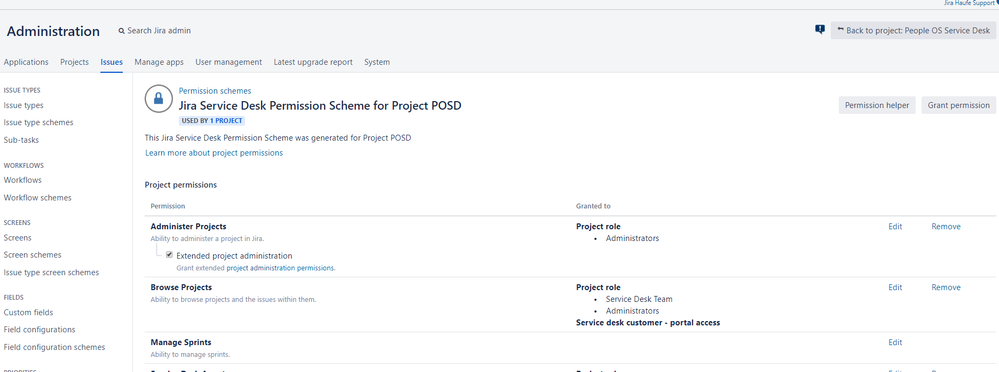
Task: Click the Administration heading
Action: (54, 31)
